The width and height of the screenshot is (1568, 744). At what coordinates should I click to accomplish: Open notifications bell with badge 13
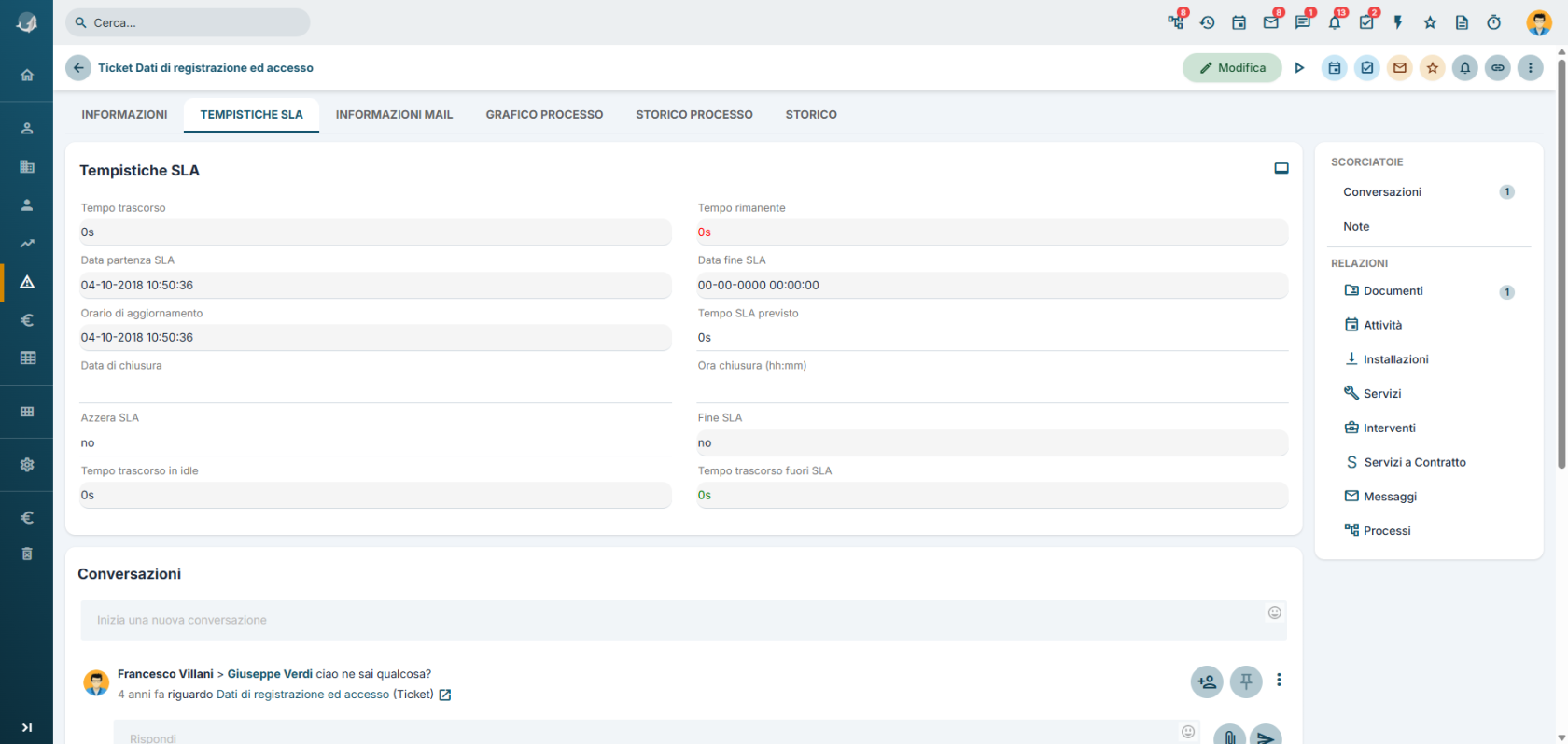pos(1335,22)
